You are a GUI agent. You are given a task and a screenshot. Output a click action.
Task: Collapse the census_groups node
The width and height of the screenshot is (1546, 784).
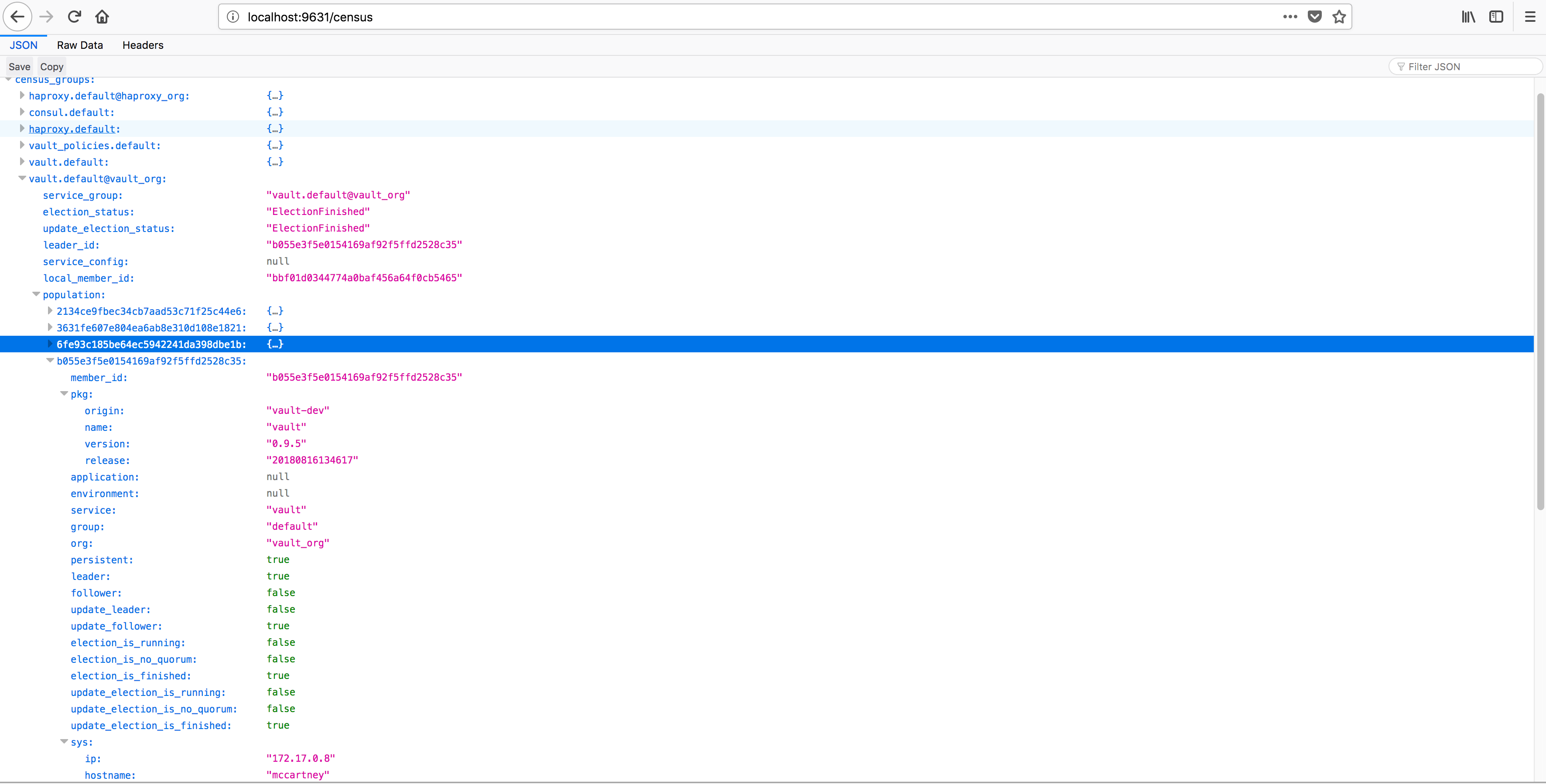(x=8, y=79)
